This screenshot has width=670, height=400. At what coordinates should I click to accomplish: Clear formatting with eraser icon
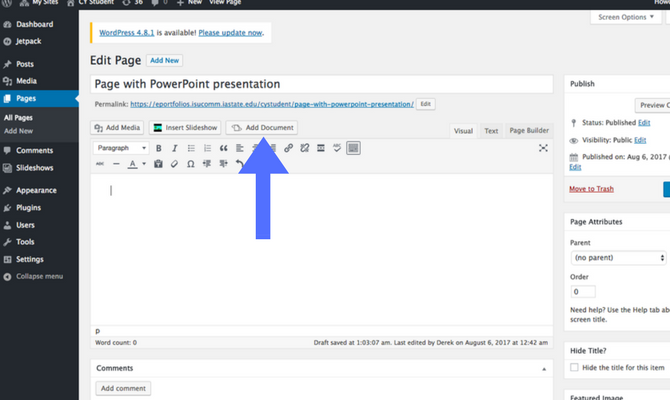(174, 164)
